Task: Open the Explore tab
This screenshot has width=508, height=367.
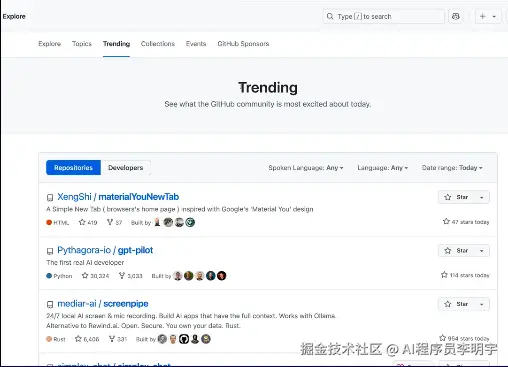Action: [50, 44]
